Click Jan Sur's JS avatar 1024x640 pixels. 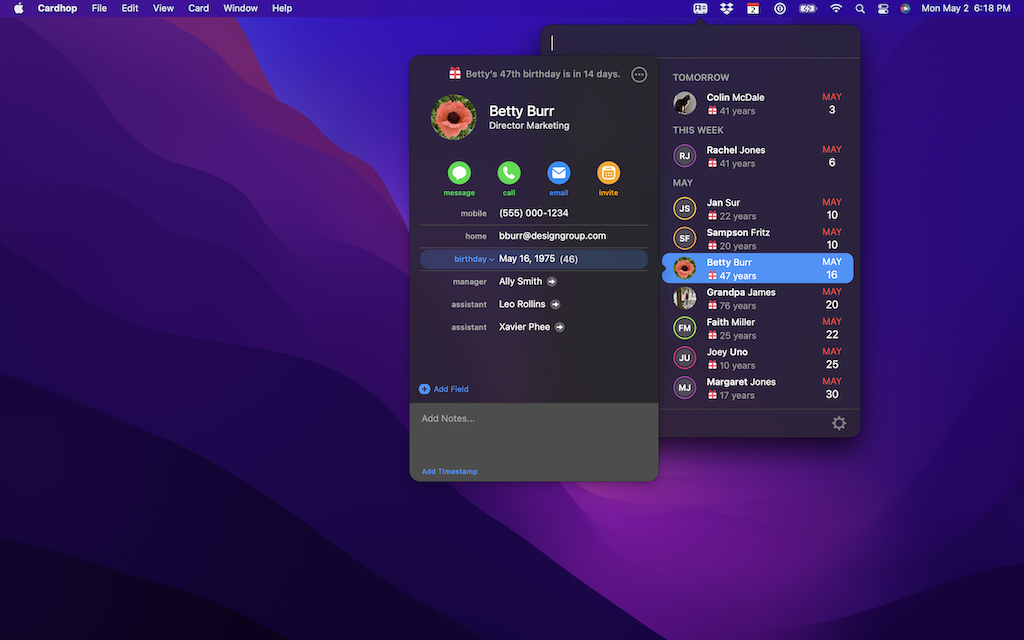pos(684,209)
